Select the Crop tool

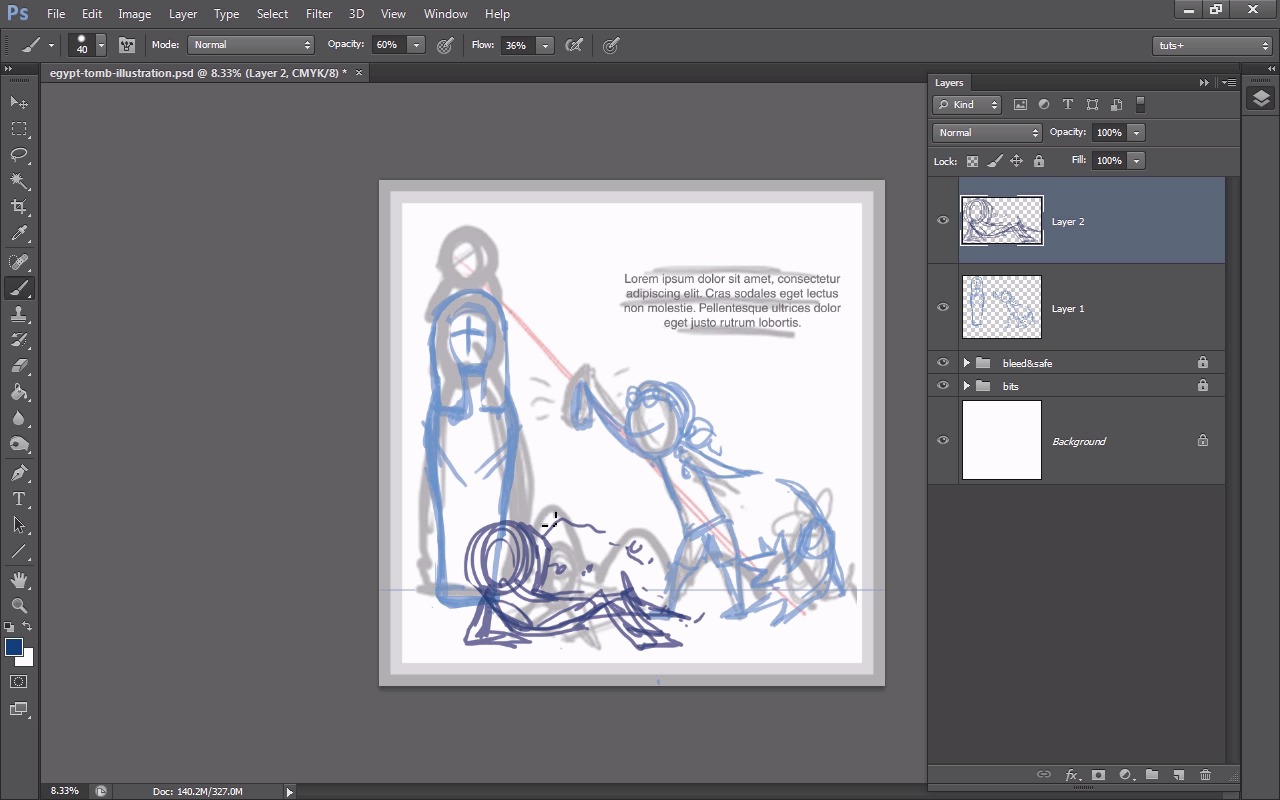19,207
